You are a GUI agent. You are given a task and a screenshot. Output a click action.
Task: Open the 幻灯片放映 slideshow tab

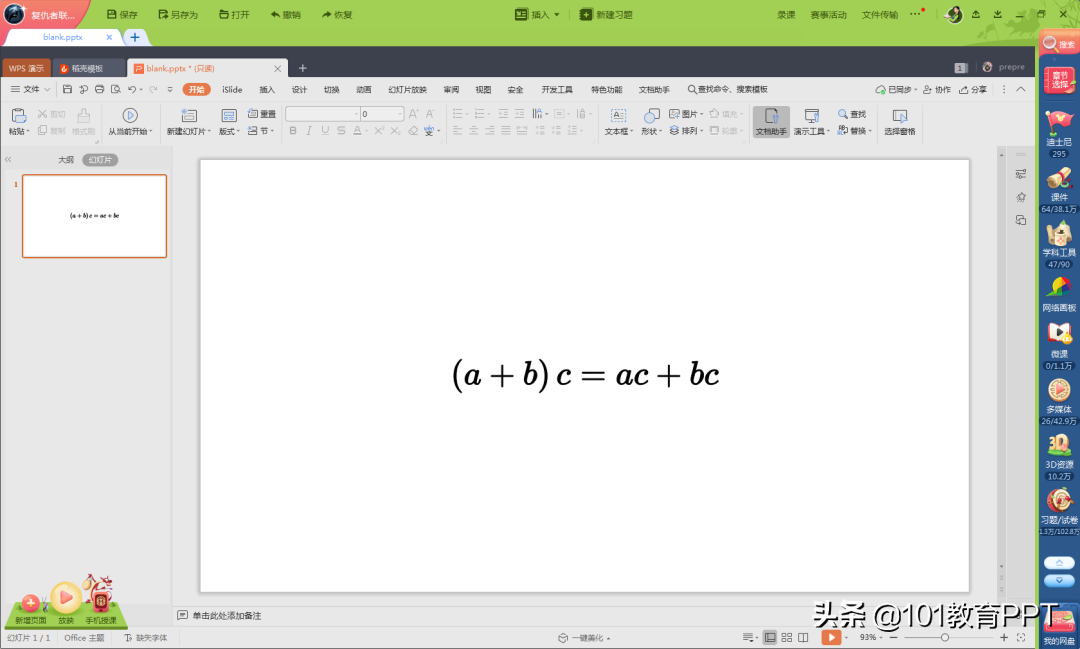[x=407, y=90]
